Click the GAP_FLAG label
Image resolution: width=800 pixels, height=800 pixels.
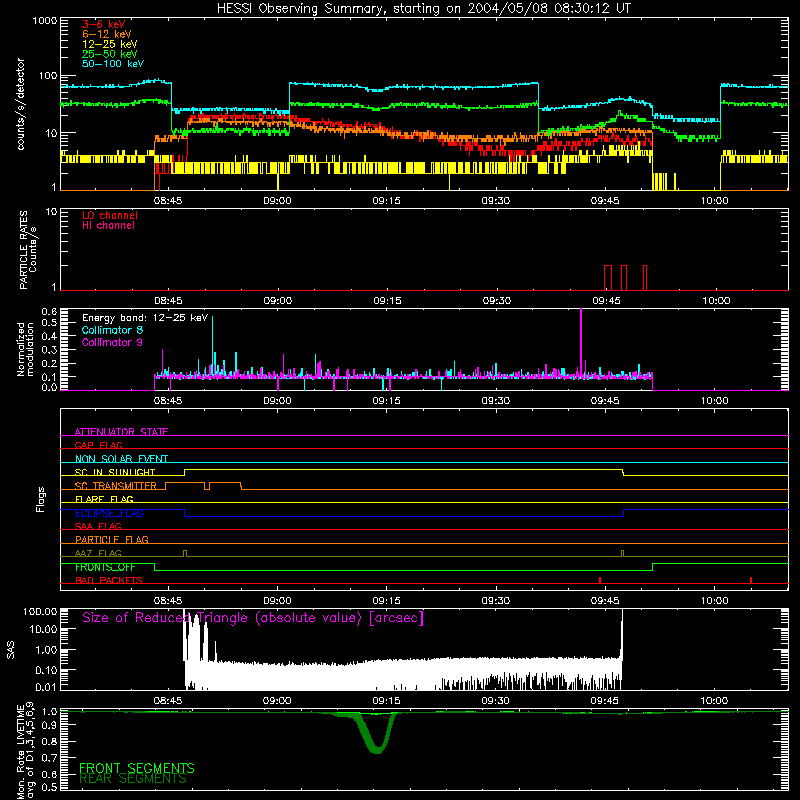[98, 445]
